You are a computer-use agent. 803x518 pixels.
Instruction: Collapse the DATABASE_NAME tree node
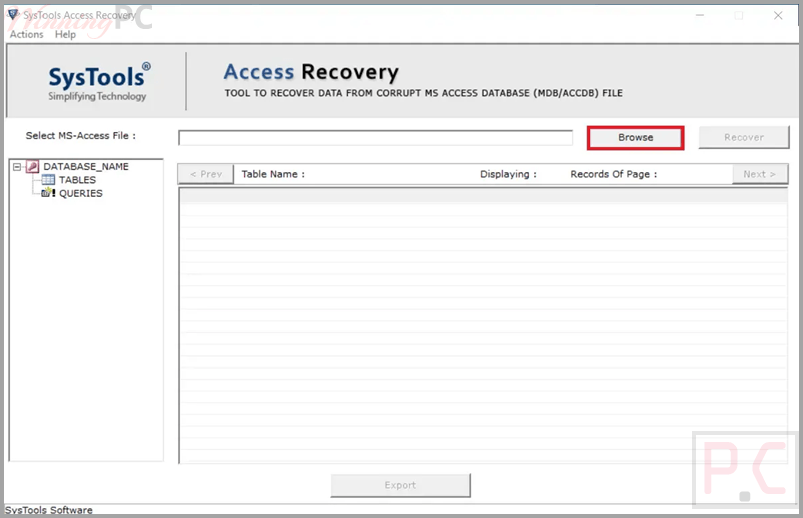[x=17, y=167]
